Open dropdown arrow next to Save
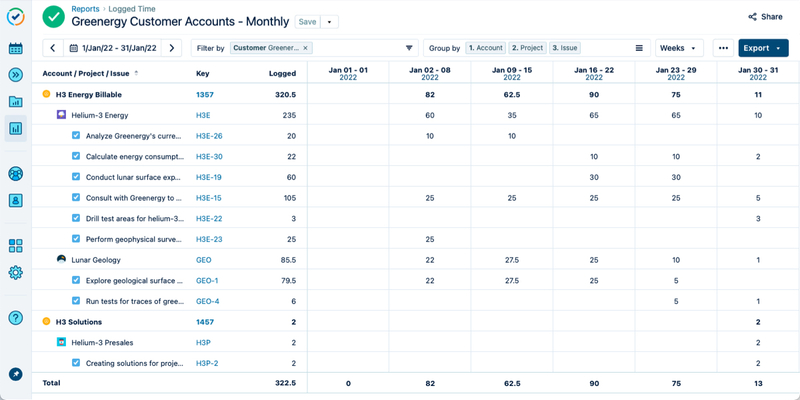This screenshot has width=800, height=400. [331, 22]
